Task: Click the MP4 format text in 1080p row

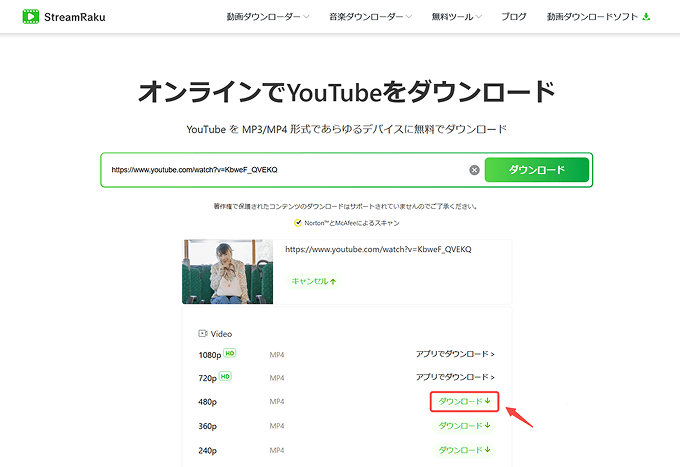Action: 277,355
